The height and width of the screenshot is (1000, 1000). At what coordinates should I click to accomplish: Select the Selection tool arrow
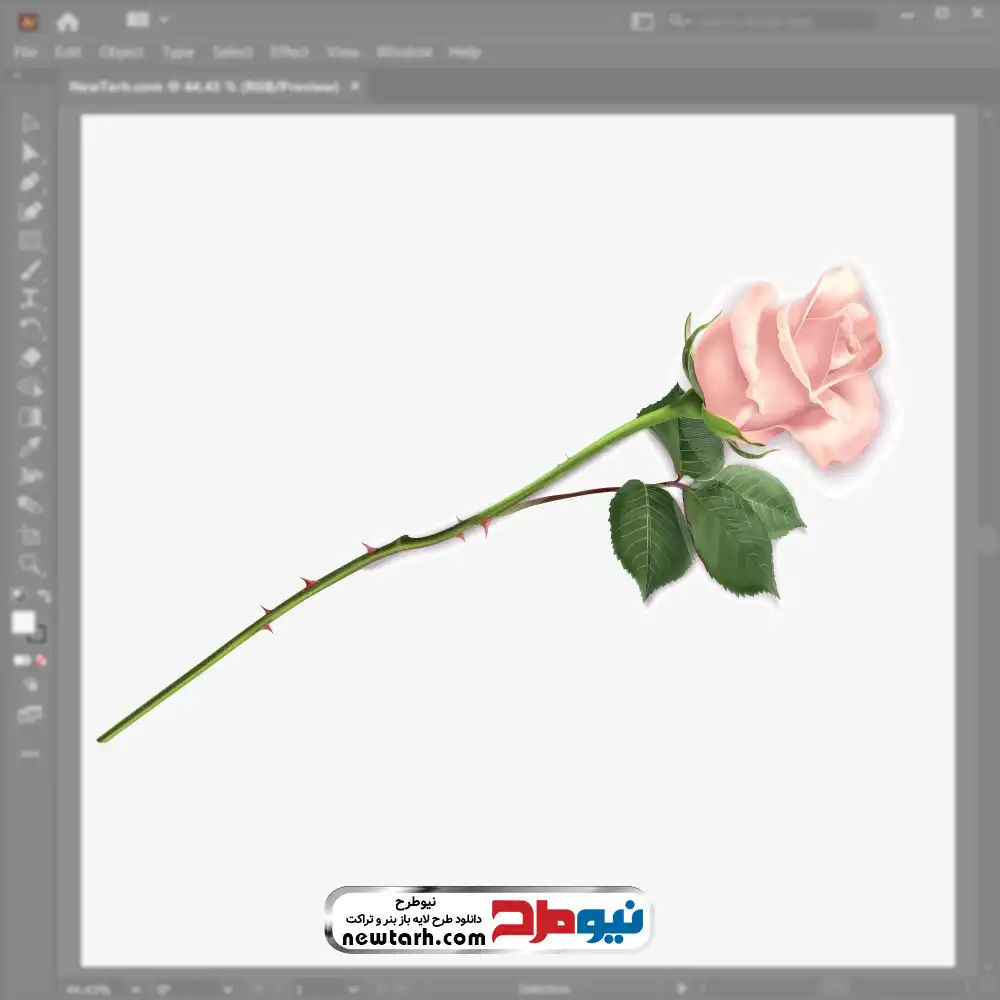[x=30, y=123]
